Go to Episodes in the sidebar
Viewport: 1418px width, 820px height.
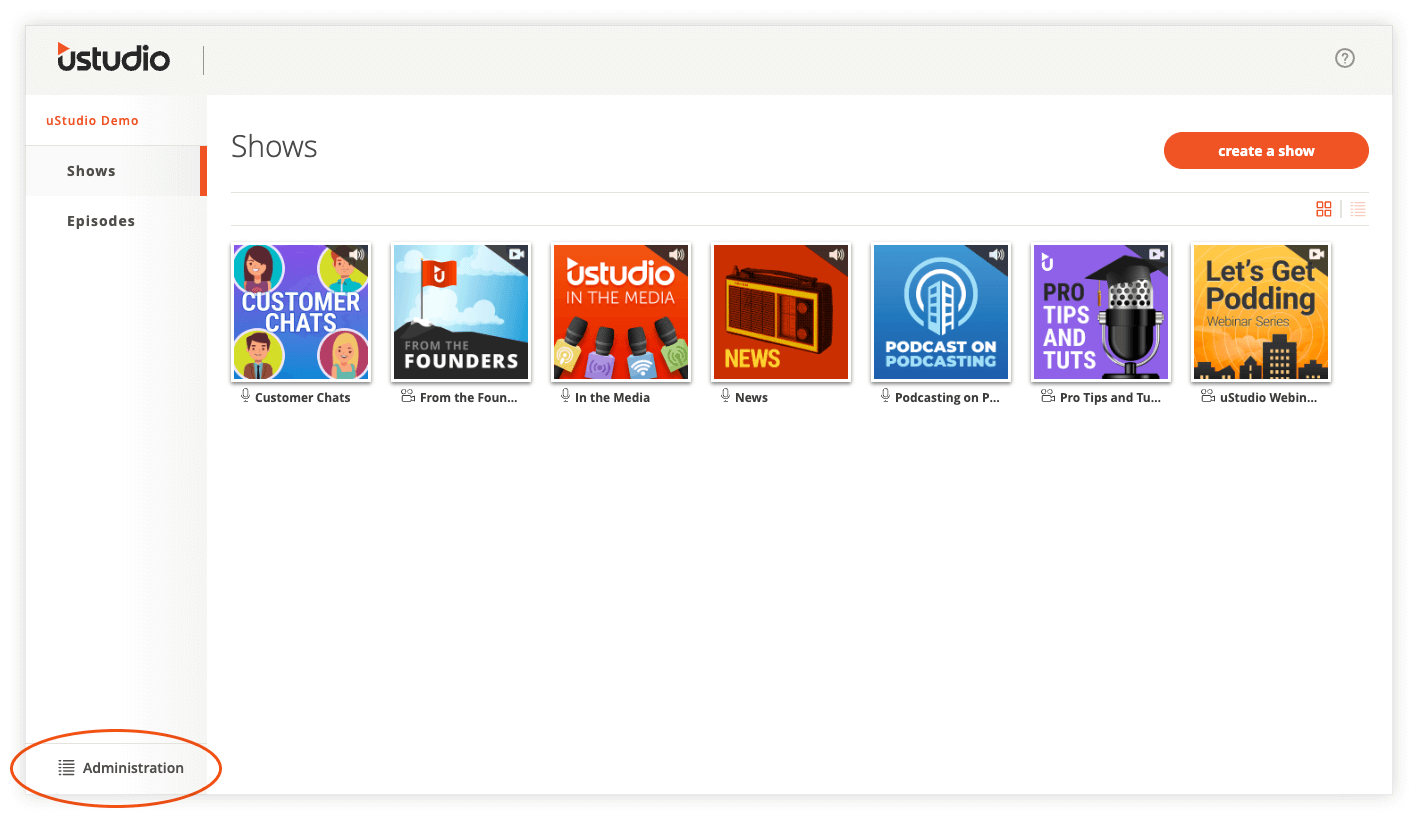[116, 221]
